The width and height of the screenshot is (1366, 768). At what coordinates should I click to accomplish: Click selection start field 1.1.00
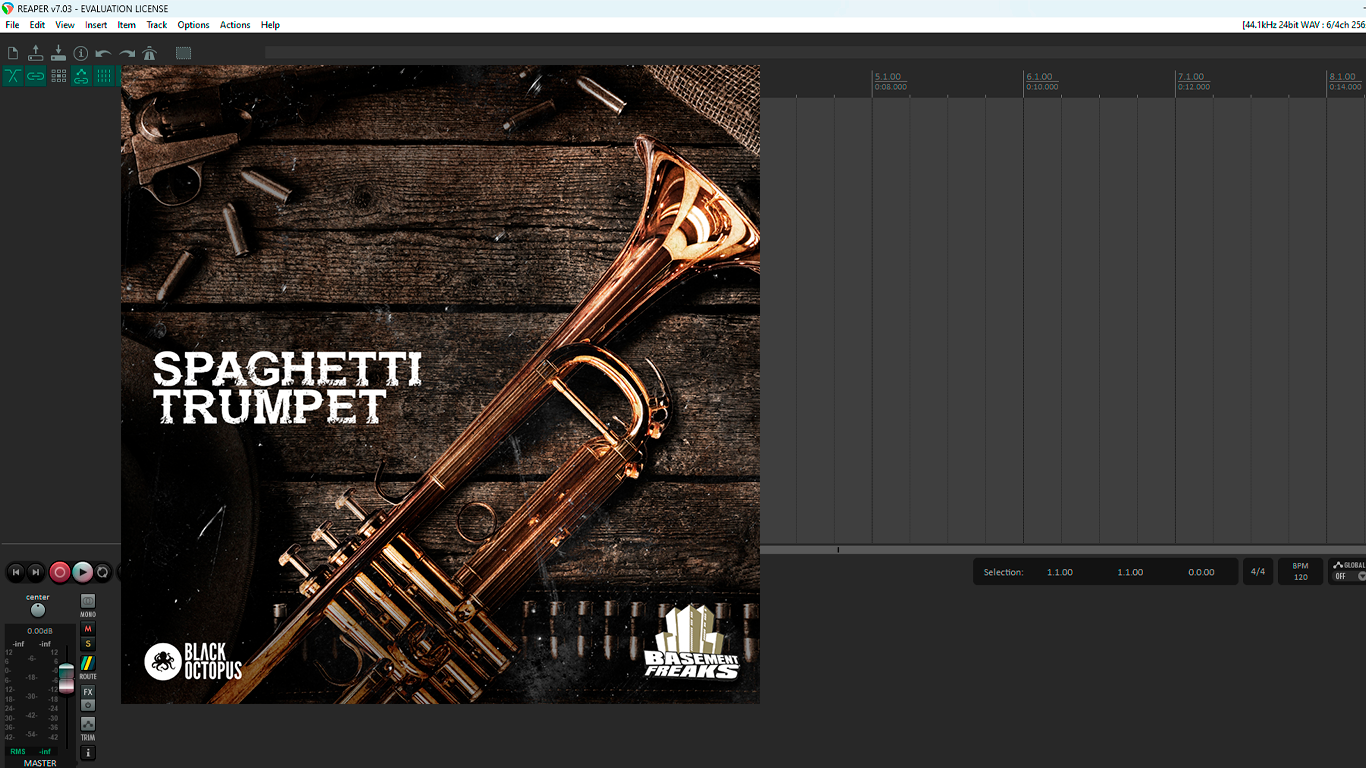click(1060, 572)
